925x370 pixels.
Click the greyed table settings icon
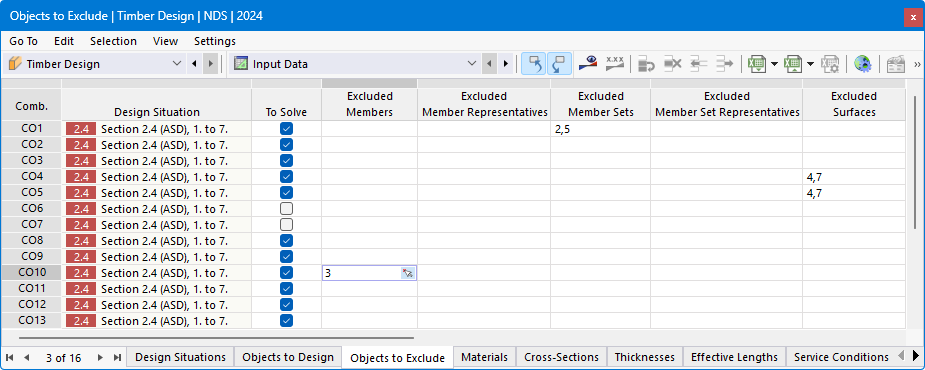(896, 64)
